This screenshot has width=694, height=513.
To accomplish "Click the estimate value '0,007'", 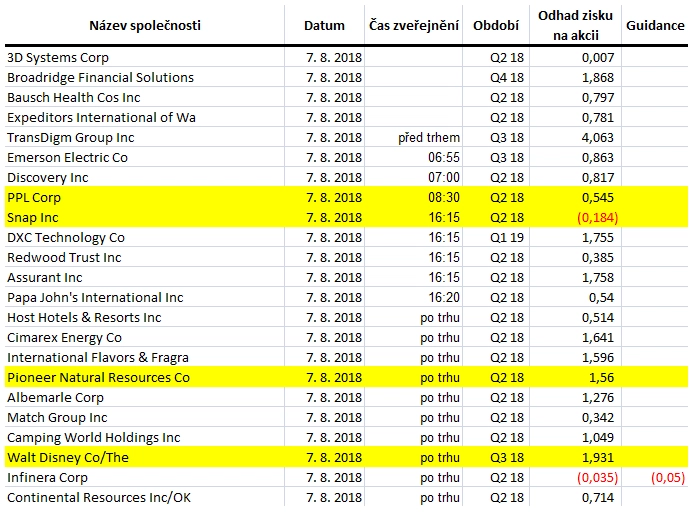I will (x=598, y=58).
